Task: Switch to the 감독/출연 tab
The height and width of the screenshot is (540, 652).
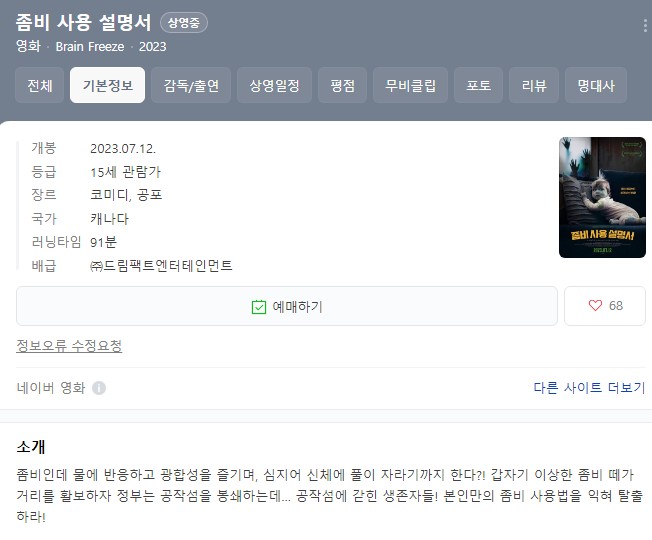Action: point(191,85)
